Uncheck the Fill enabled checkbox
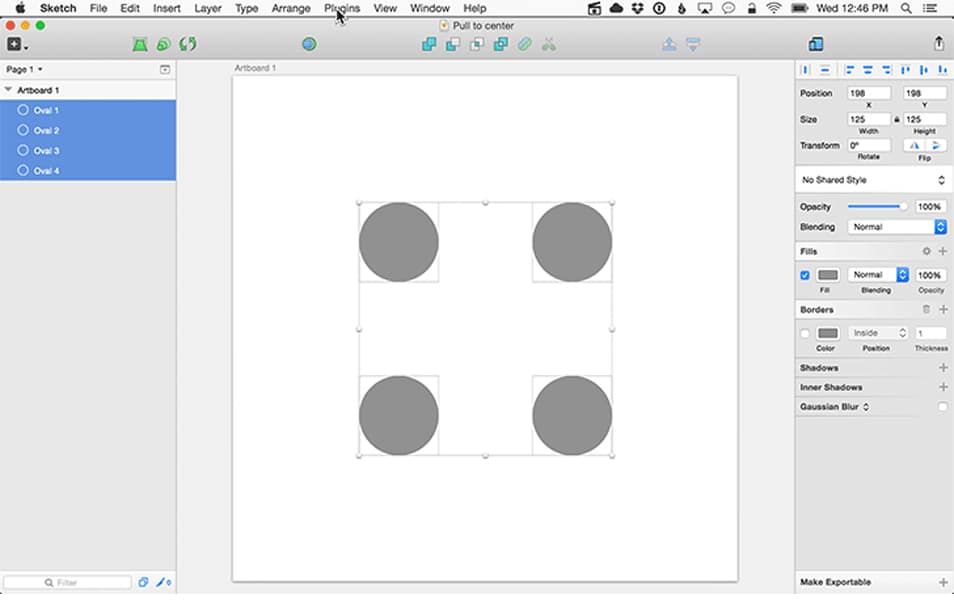The height and width of the screenshot is (600, 954). pyautogui.click(x=804, y=275)
